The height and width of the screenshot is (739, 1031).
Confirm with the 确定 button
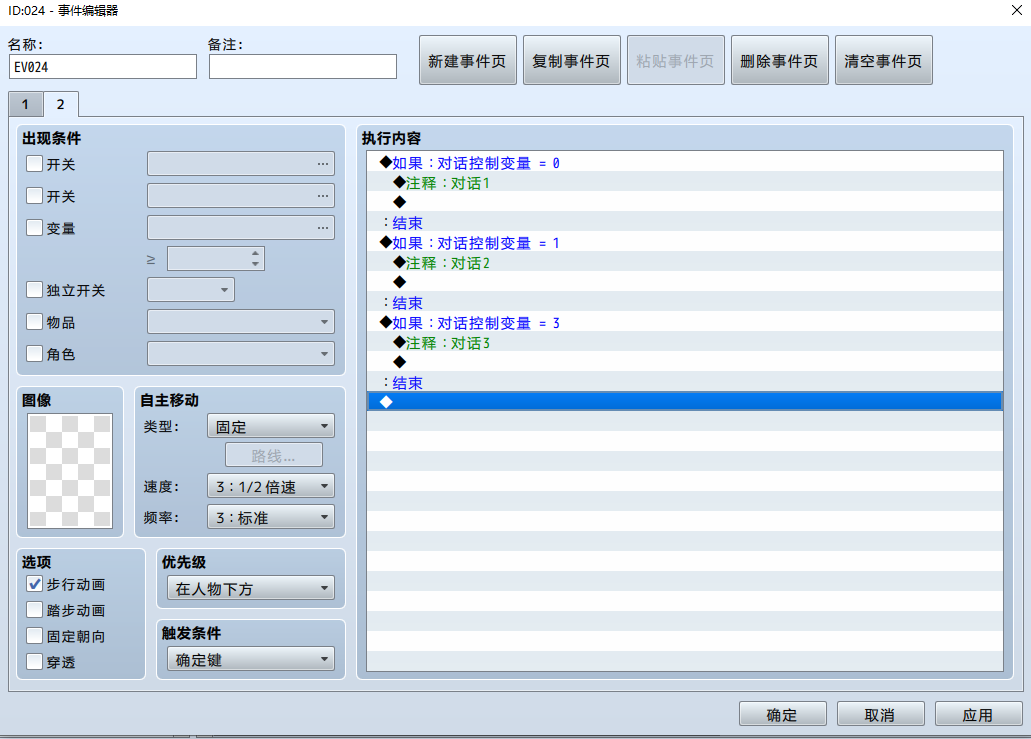coord(782,714)
